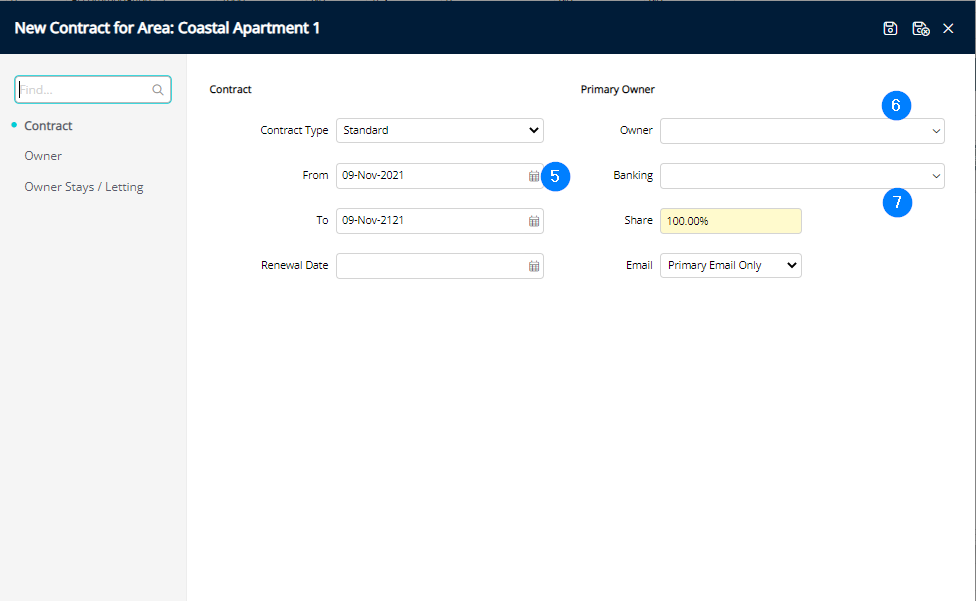
Task: Expand the Banking dropdown
Action: click(801, 176)
